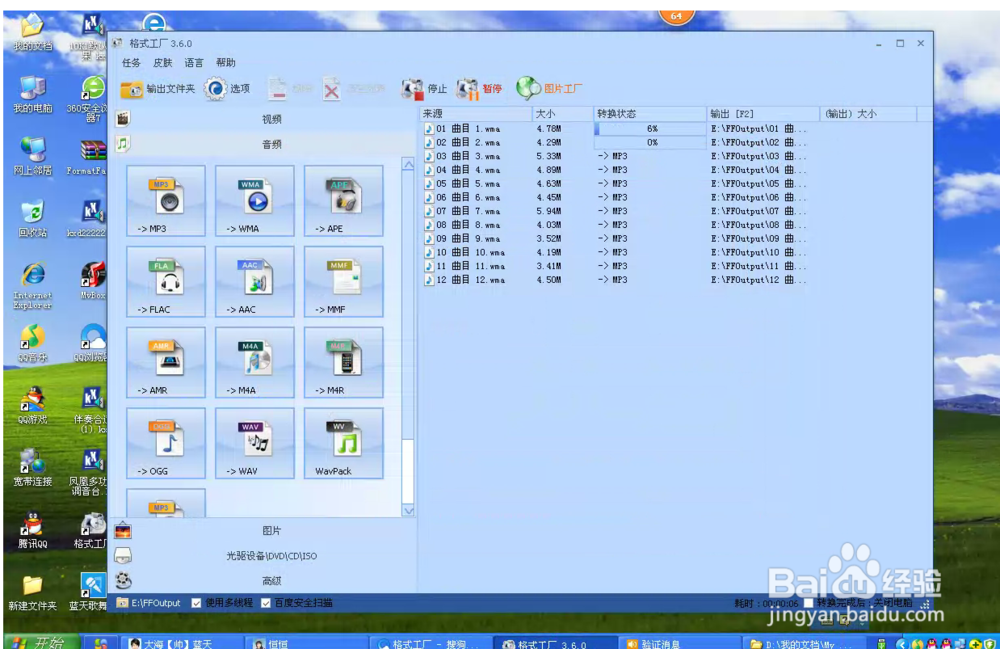Open the 语言 menu

pos(194,62)
